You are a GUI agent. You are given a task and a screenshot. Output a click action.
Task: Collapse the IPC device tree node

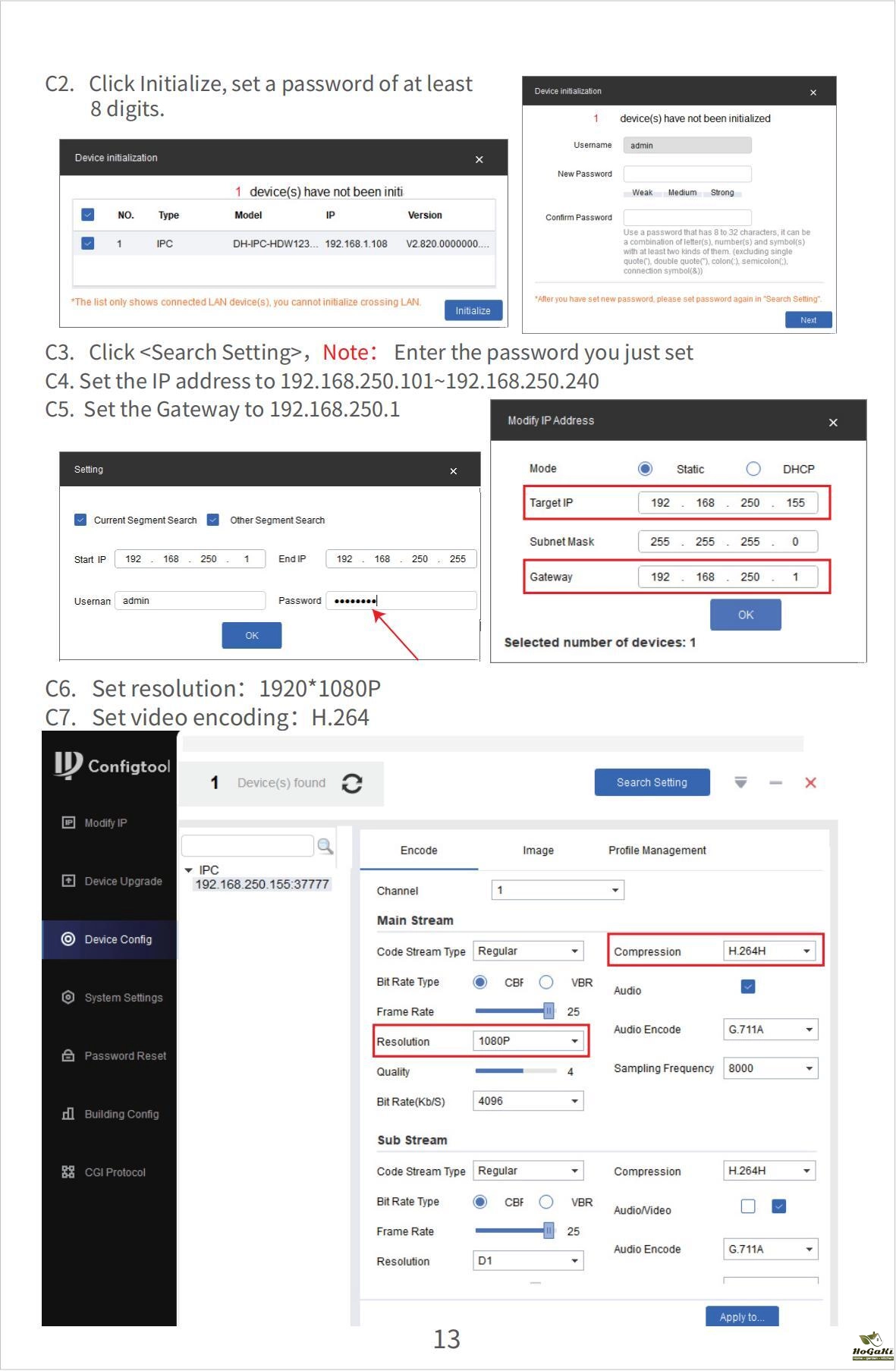point(188,870)
